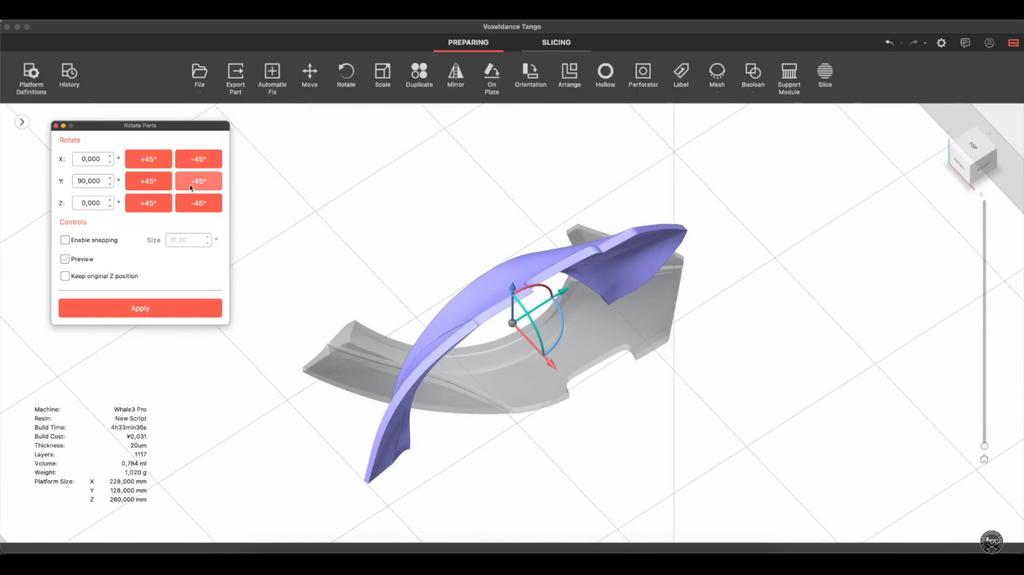Open the Boolean tool
This screenshot has height=575, width=1024.
coord(753,75)
